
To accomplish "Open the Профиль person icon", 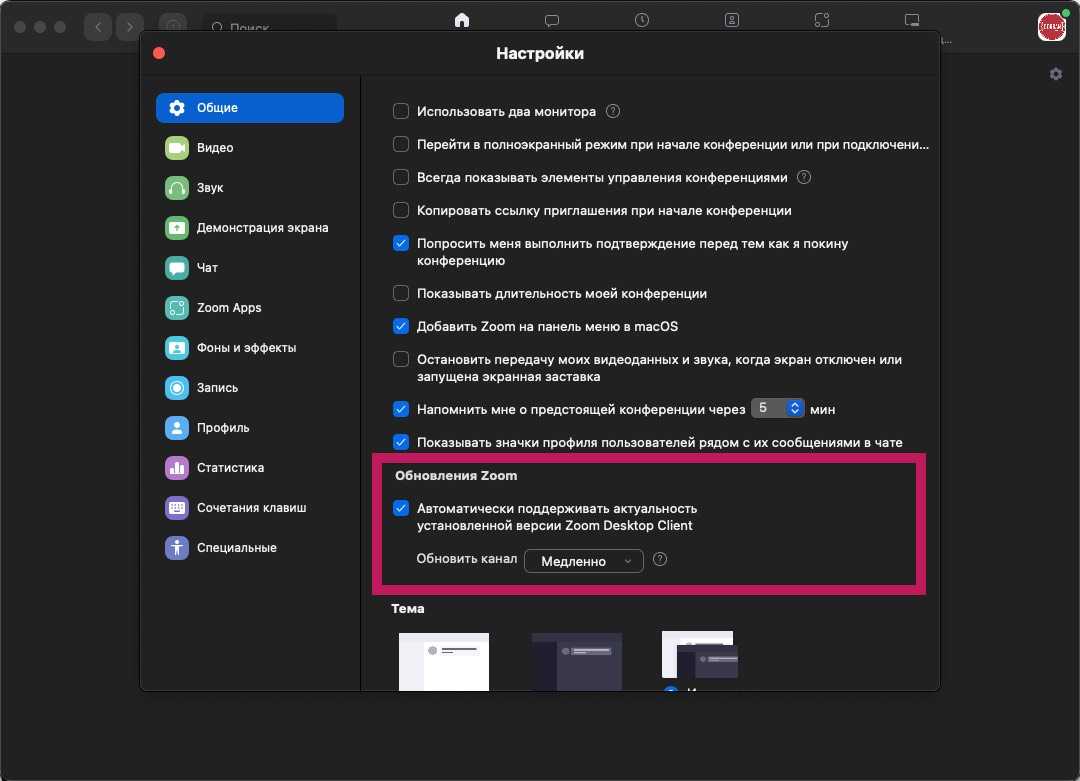I will (177, 428).
